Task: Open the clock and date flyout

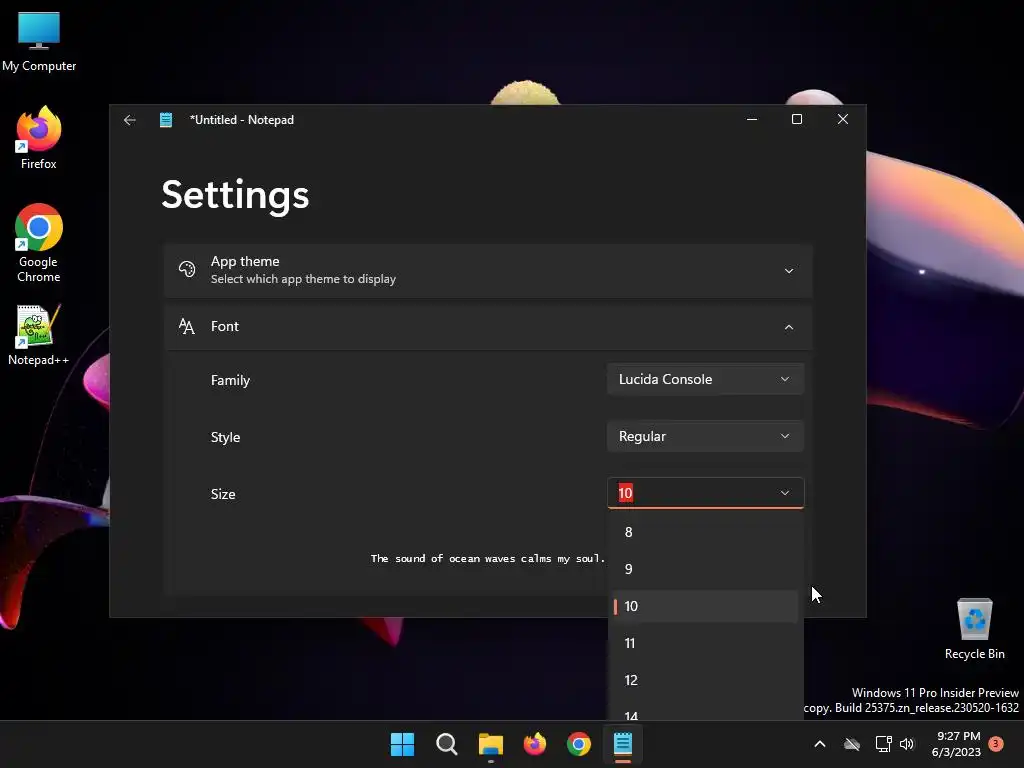Action: pyautogui.click(x=956, y=744)
